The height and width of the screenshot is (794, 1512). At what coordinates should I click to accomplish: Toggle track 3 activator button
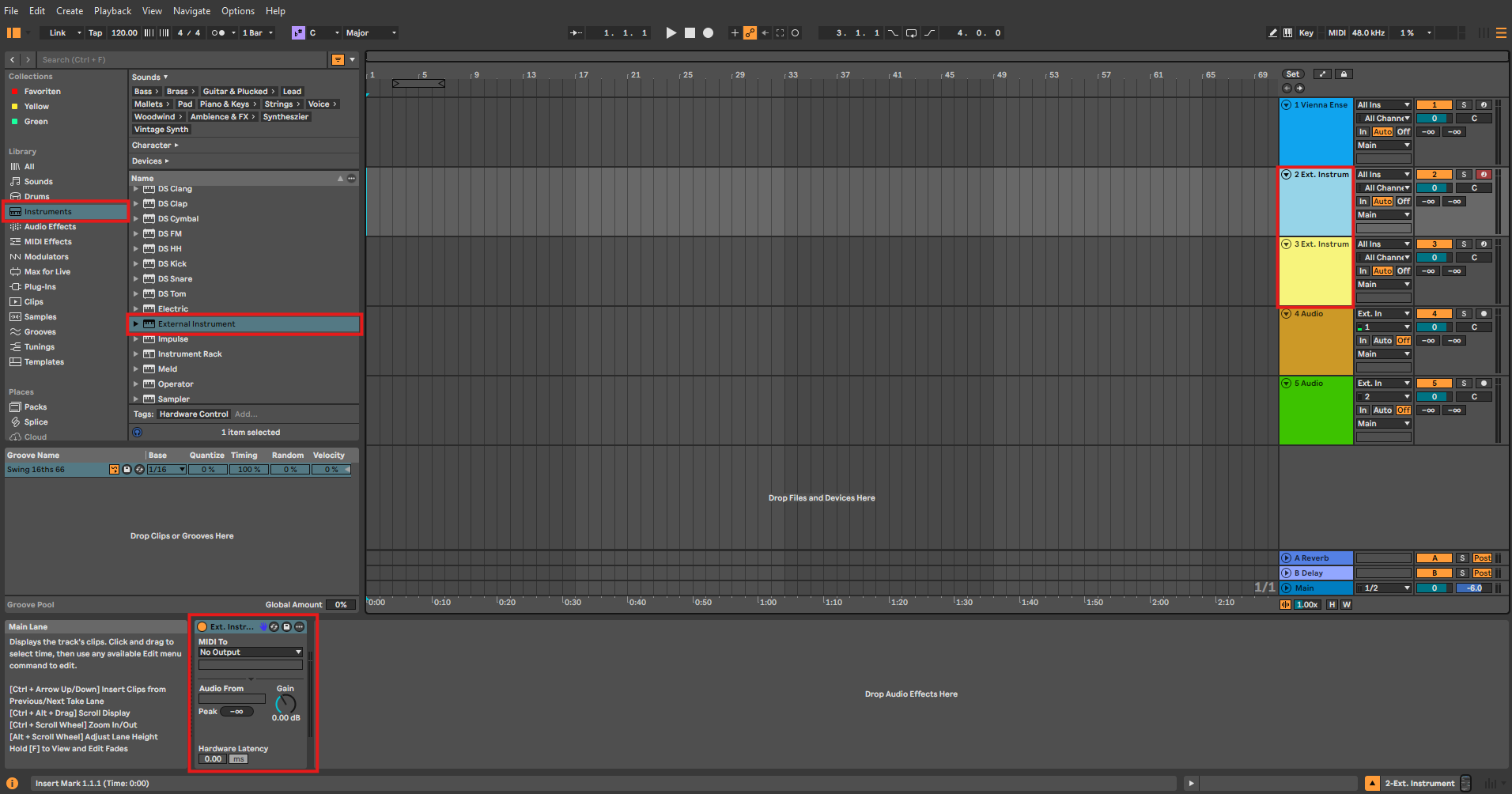1434,244
